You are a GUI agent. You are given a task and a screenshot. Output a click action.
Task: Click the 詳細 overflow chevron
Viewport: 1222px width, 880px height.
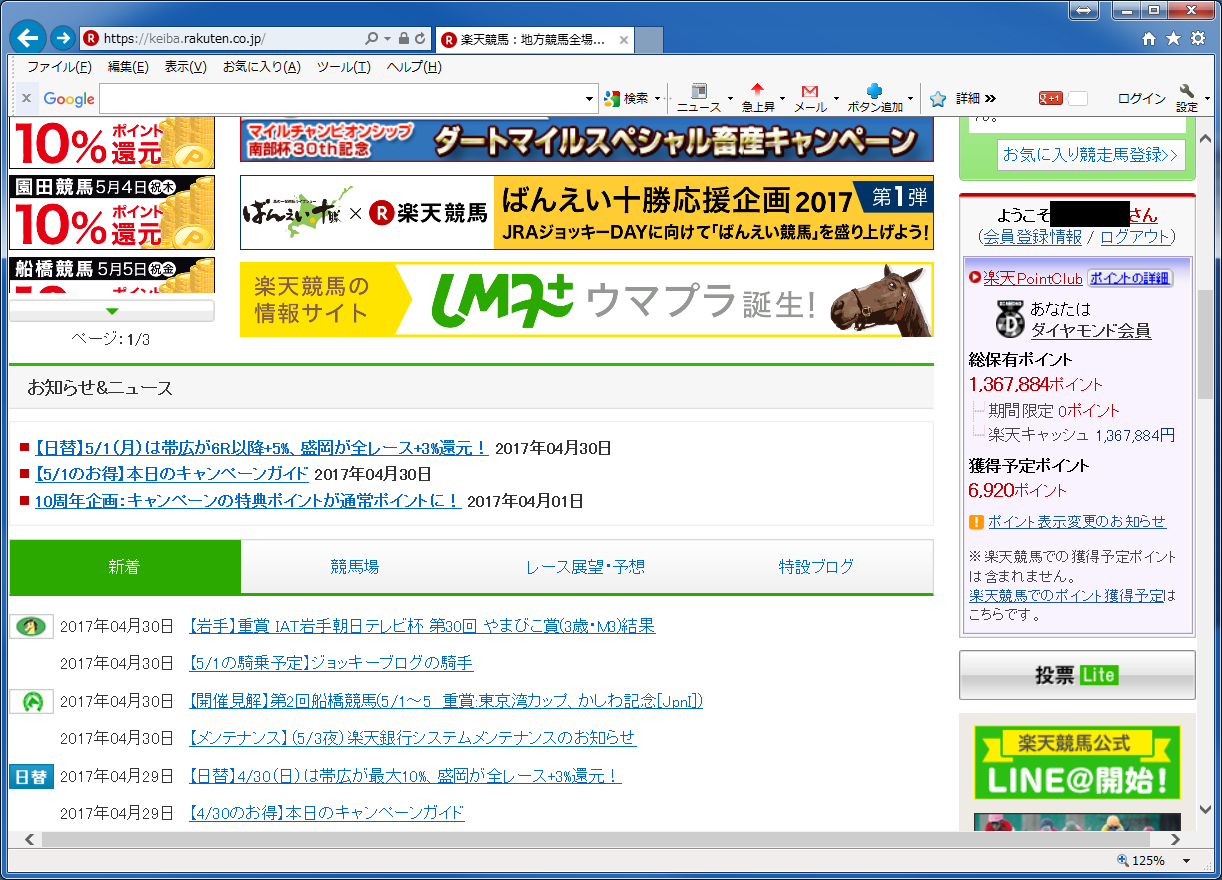(x=990, y=98)
